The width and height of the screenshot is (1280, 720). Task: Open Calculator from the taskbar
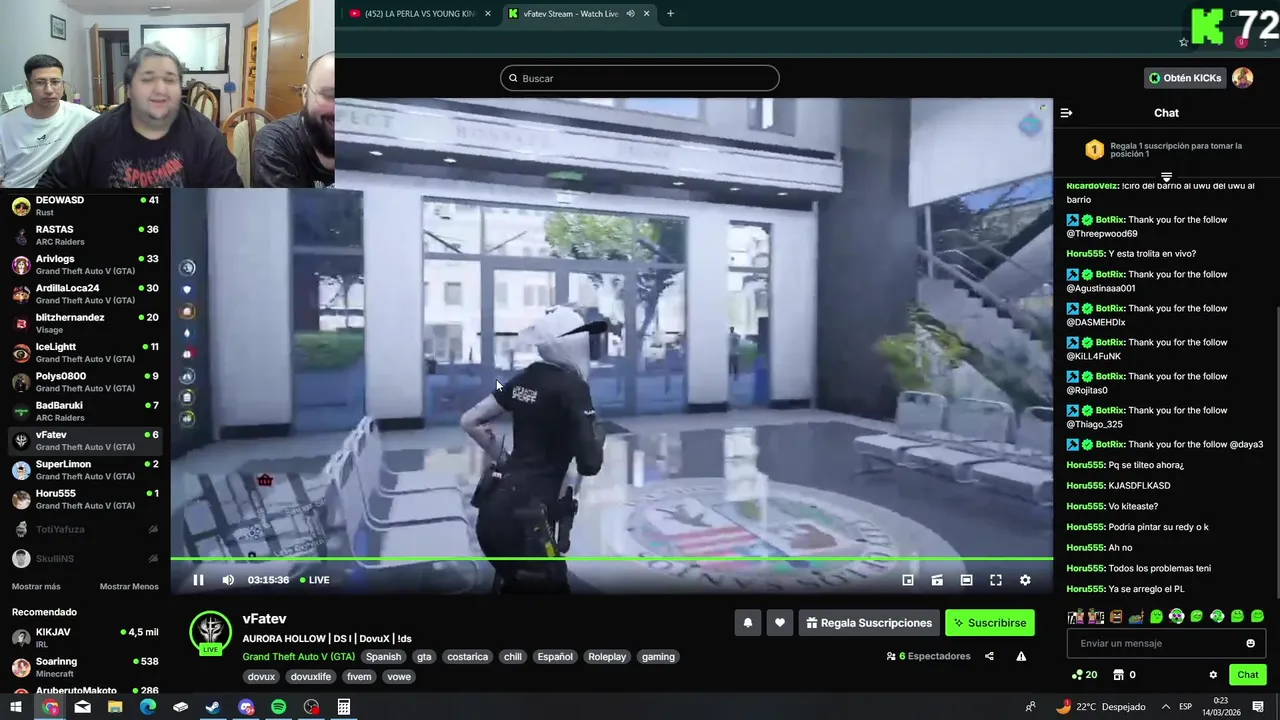coord(344,707)
